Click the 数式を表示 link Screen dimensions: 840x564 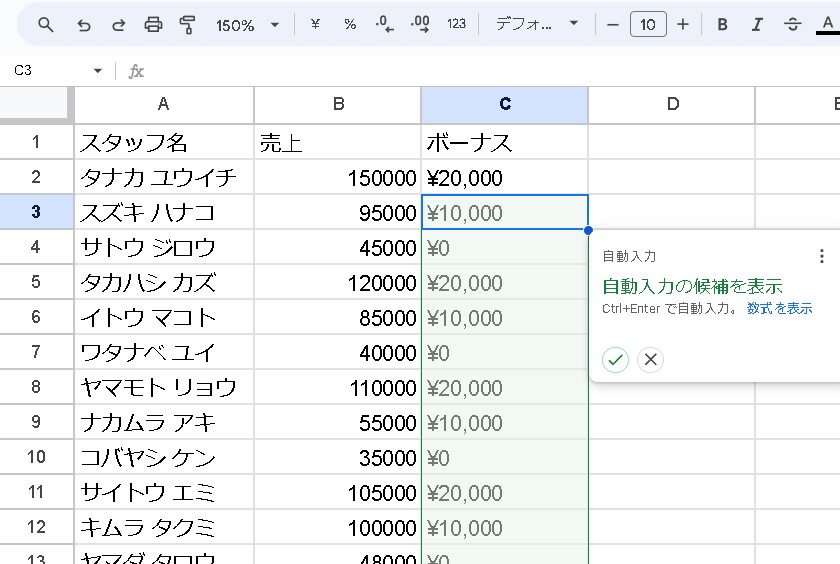point(779,309)
